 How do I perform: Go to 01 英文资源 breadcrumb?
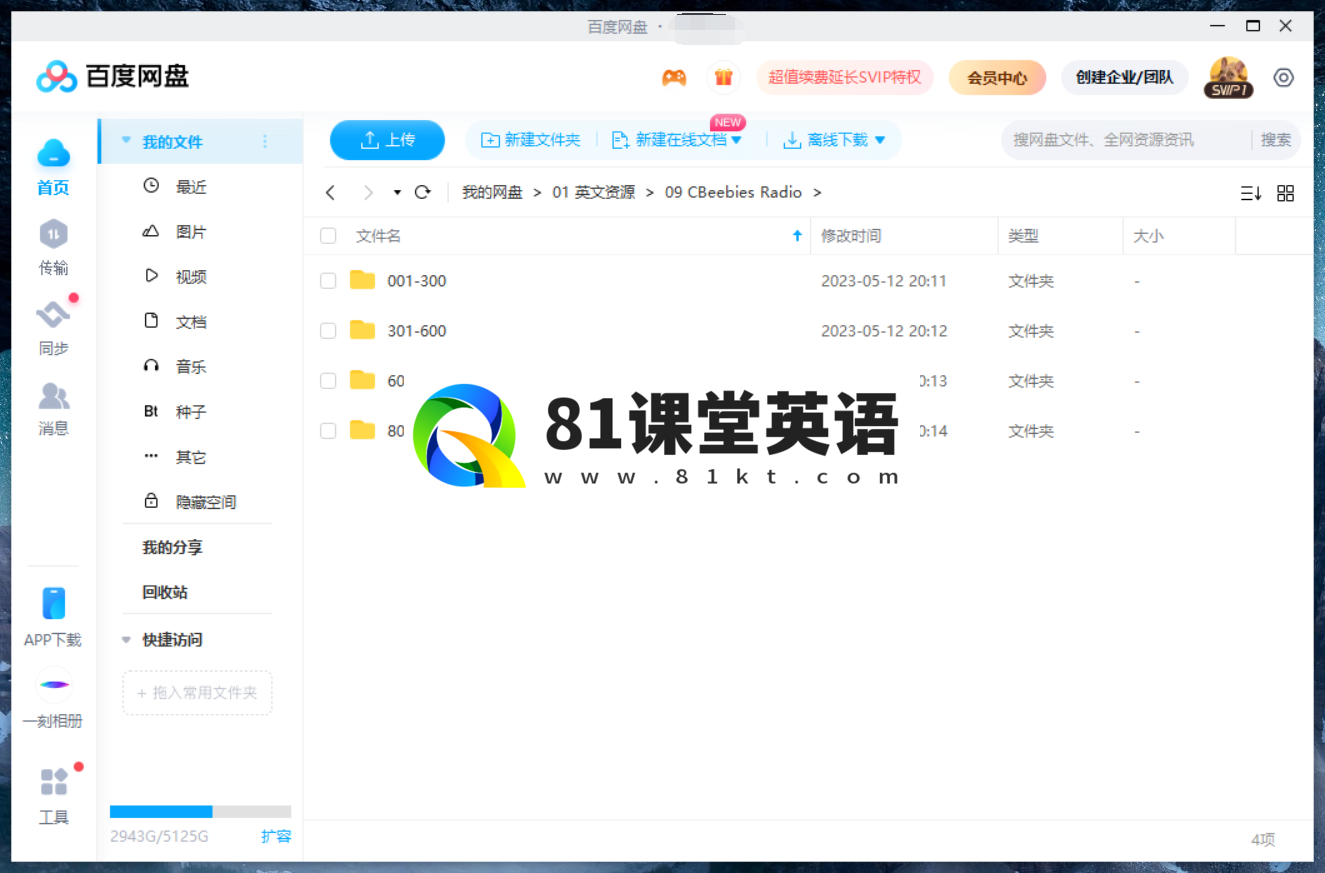(593, 192)
